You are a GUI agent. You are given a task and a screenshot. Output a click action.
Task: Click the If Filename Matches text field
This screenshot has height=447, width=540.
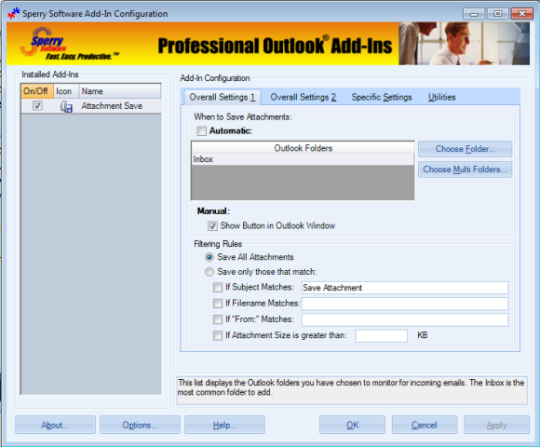click(405, 303)
